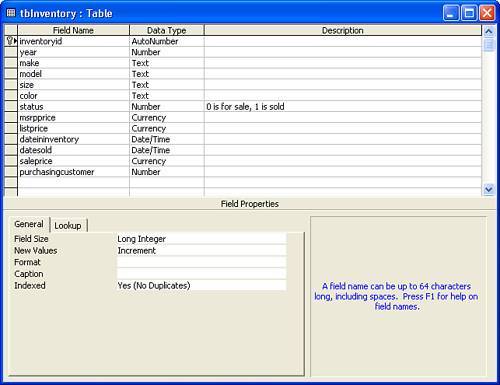Click the Indexed property label
The width and height of the screenshot is (500, 385).
point(30,285)
